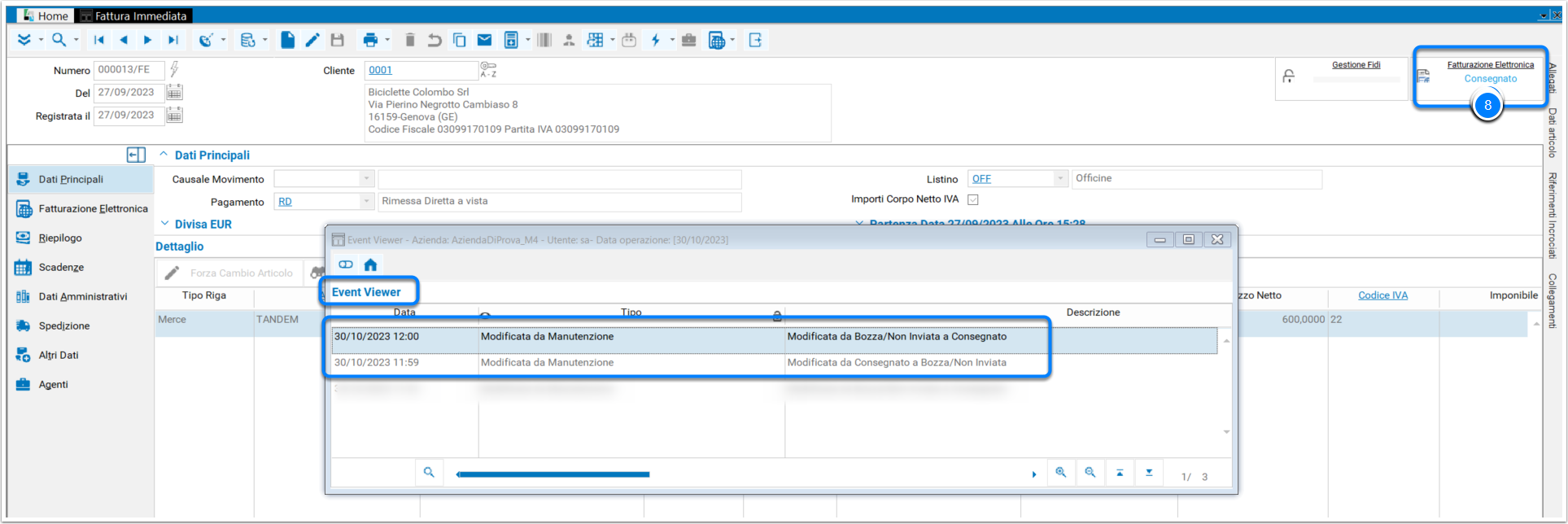
Task: Go to the first record
Action: point(99,40)
